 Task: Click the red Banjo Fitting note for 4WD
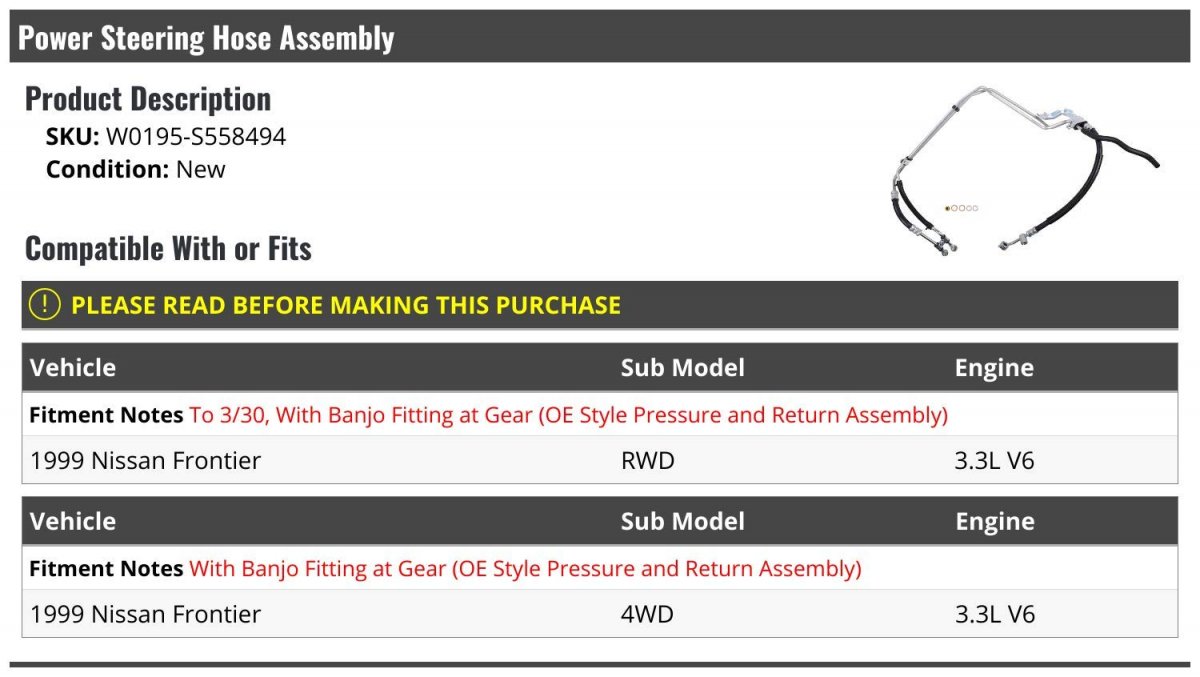click(525, 568)
